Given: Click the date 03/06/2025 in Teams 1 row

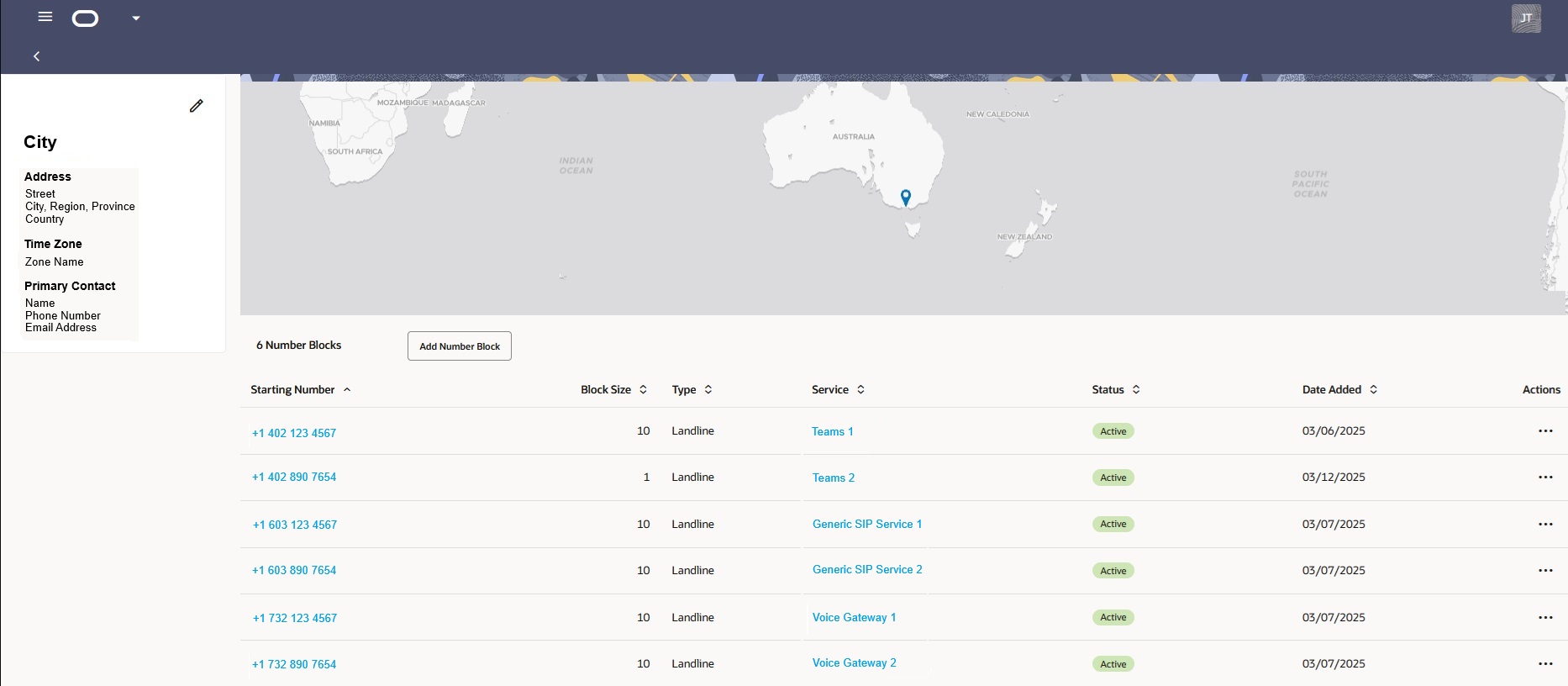Looking at the screenshot, I should (x=1334, y=431).
